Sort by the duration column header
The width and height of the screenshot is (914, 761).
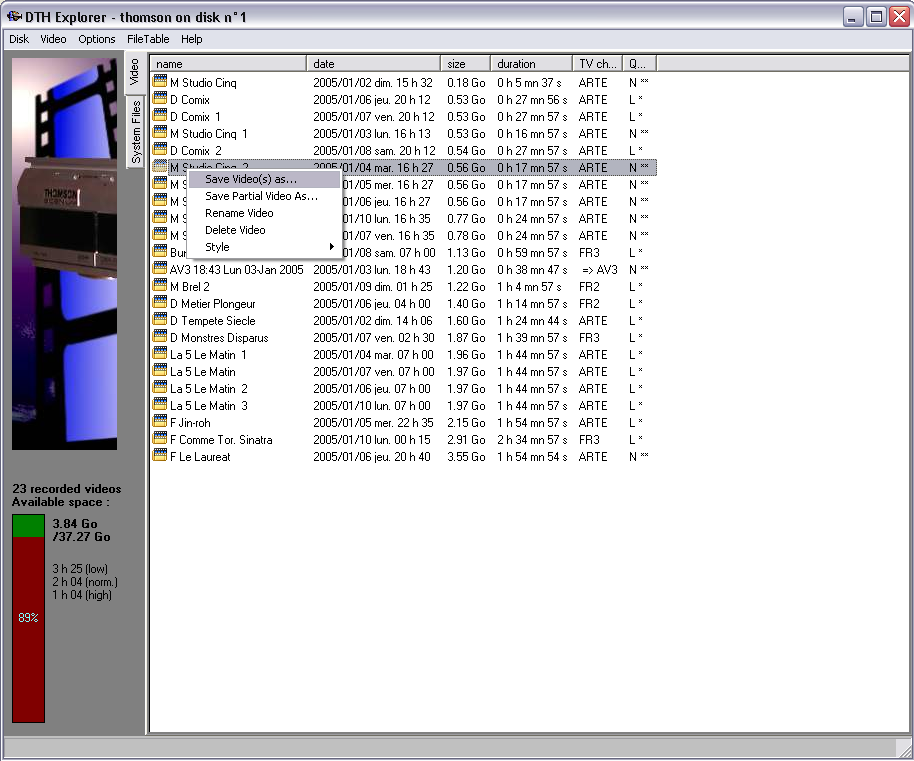click(531, 64)
